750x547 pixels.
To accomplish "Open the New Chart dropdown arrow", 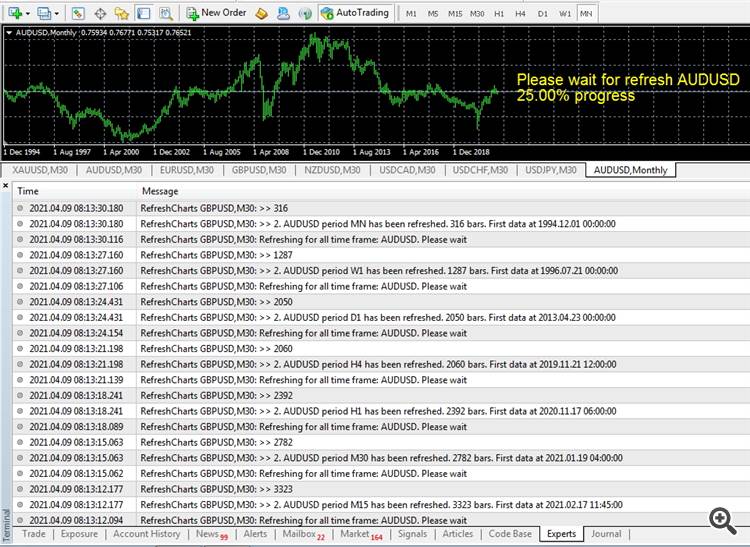I will click(27, 13).
